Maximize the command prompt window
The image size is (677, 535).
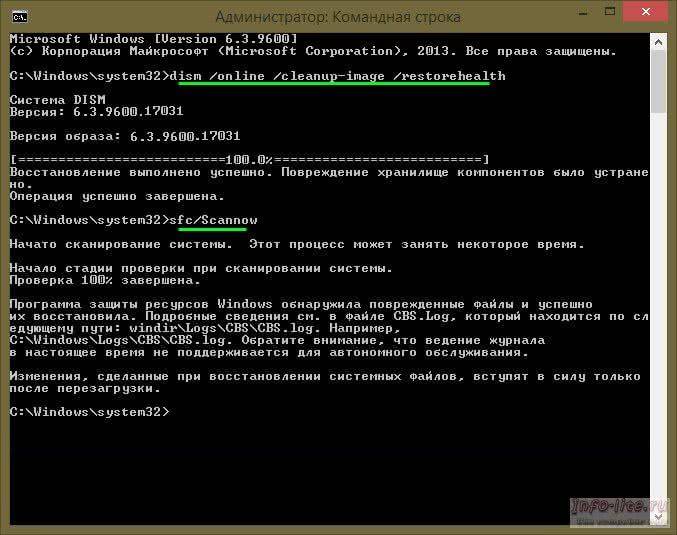[610, 12]
